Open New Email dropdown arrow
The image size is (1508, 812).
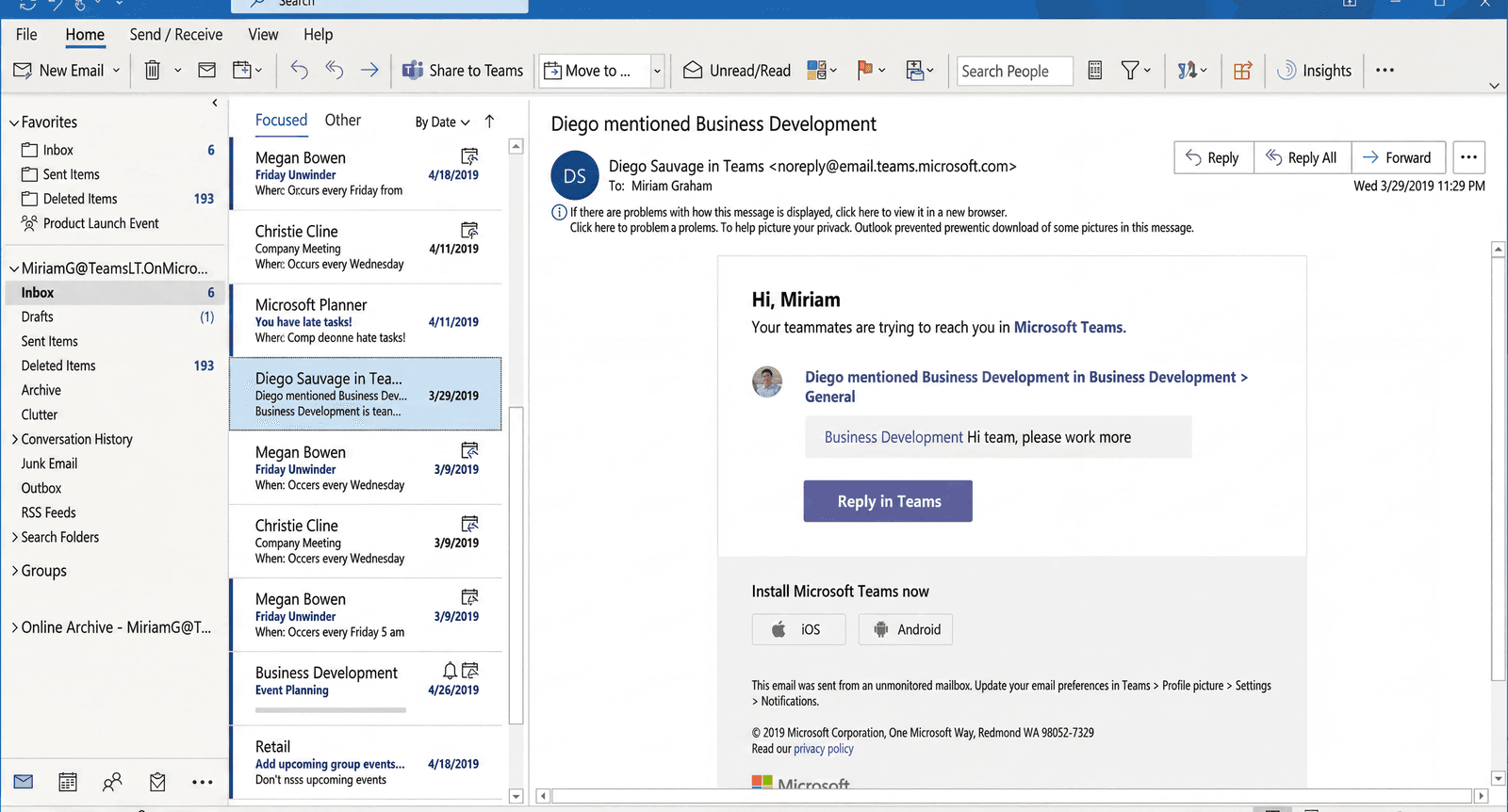coord(116,71)
